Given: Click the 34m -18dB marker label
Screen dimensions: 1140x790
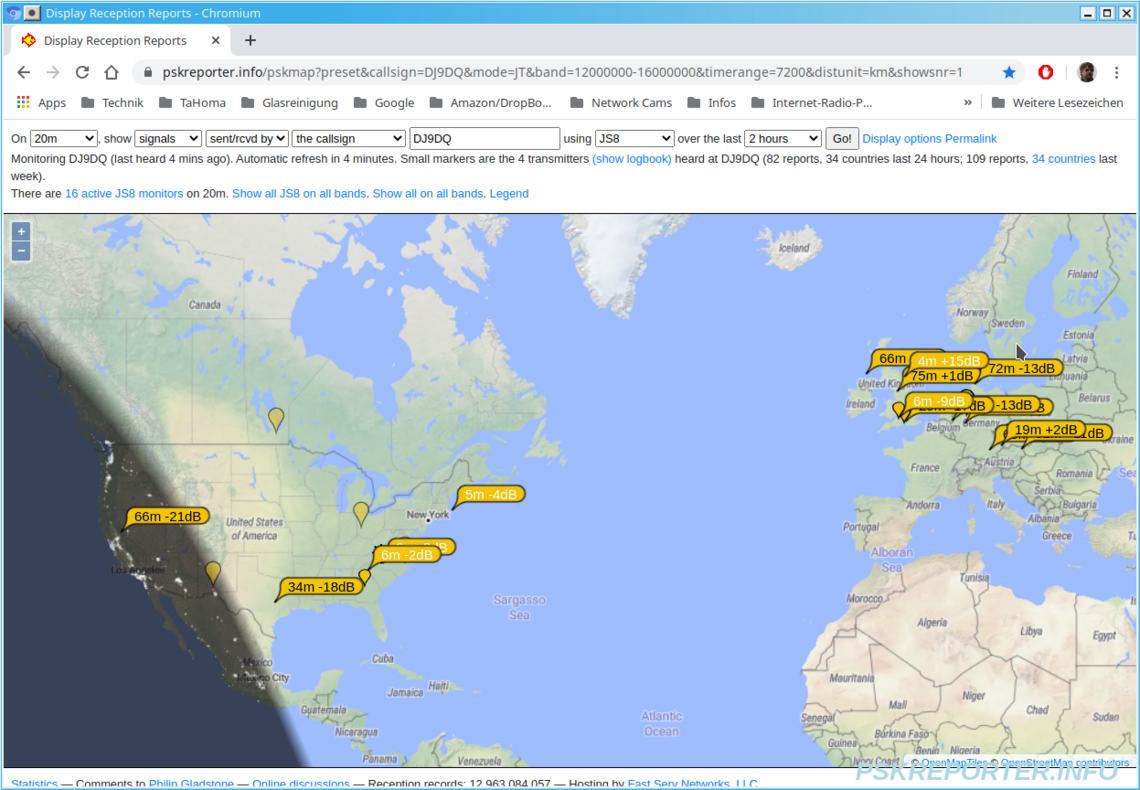Looking at the screenshot, I should point(321,587).
